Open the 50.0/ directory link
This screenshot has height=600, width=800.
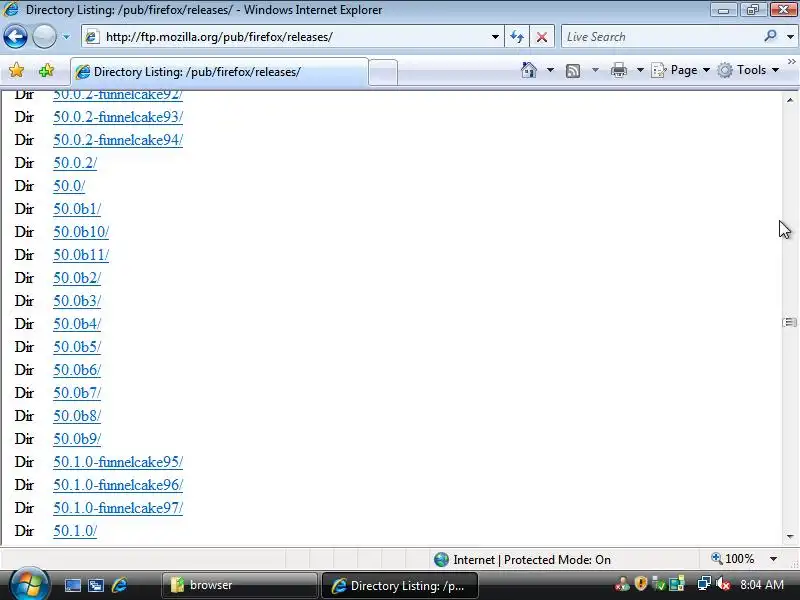tap(69, 186)
